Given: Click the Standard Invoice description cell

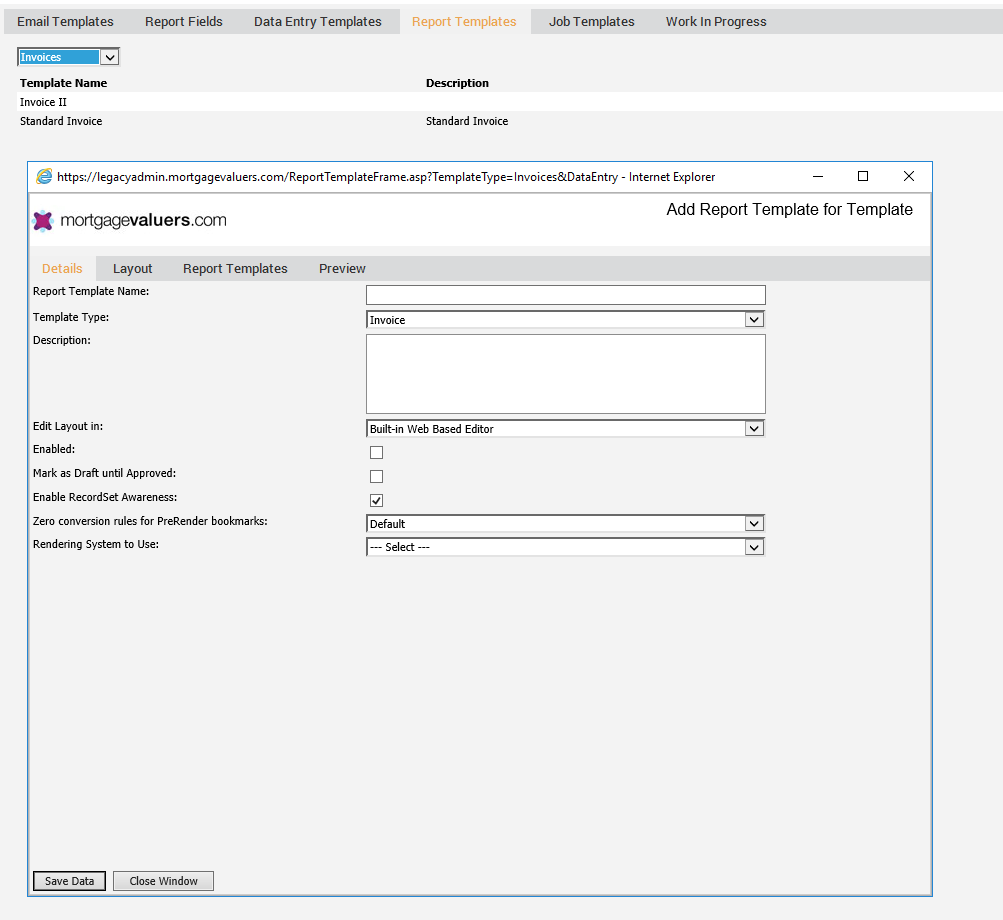Looking at the screenshot, I should pyautogui.click(x=467, y=121).
